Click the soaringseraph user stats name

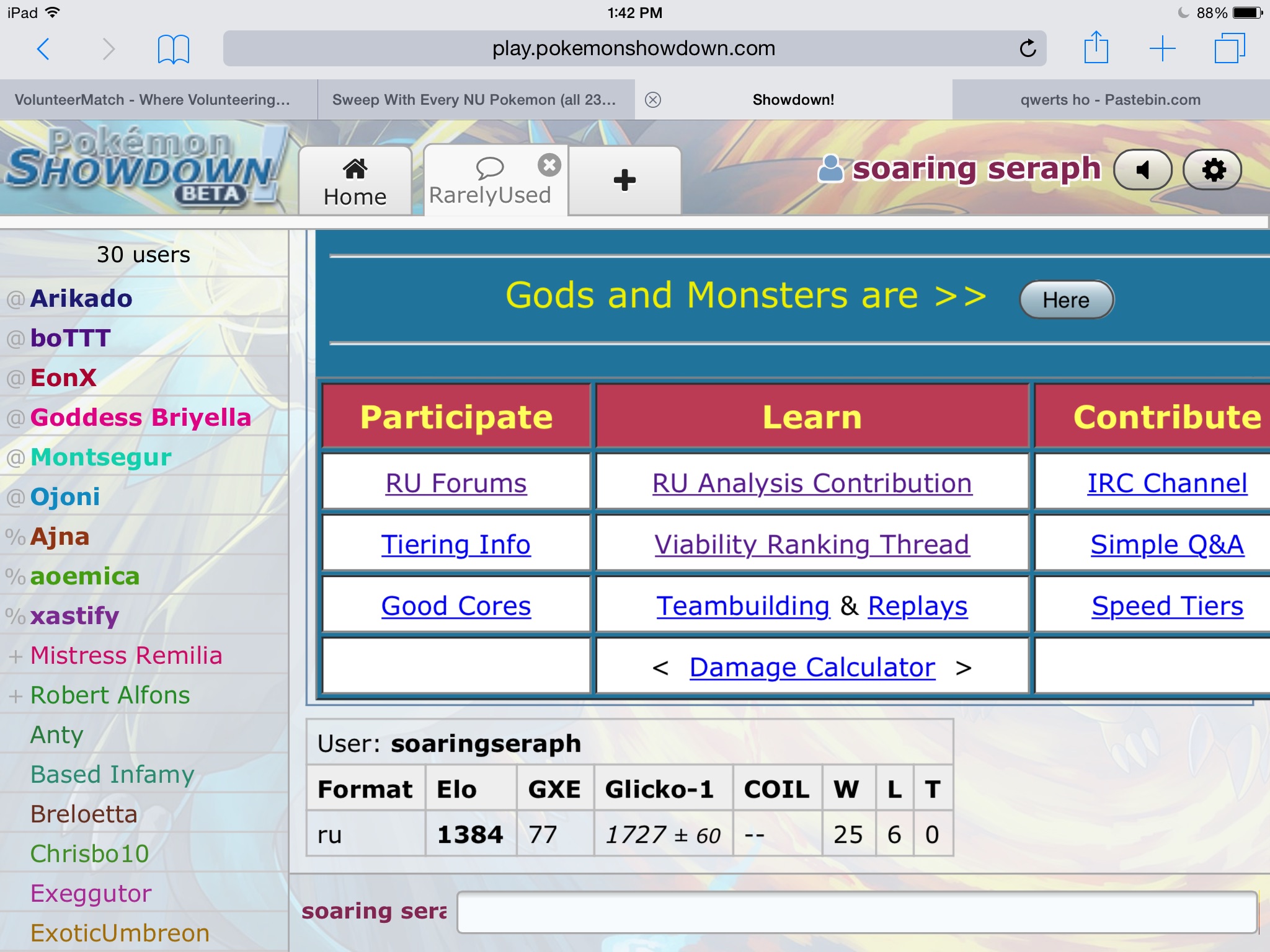[x=486, y=743]
